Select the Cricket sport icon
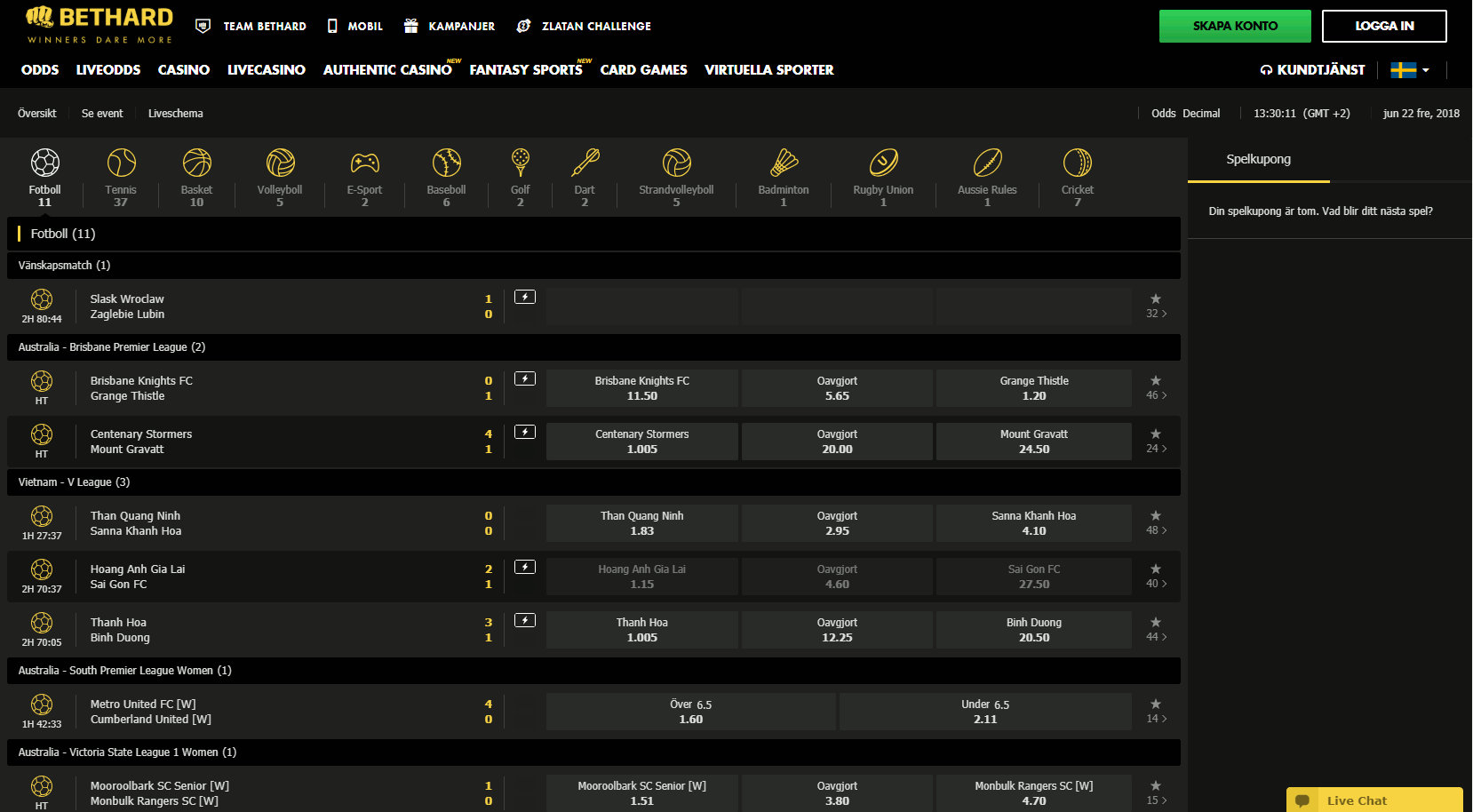The height and width of the screenshot is (812, 1473). click(x=1078, y=163)
